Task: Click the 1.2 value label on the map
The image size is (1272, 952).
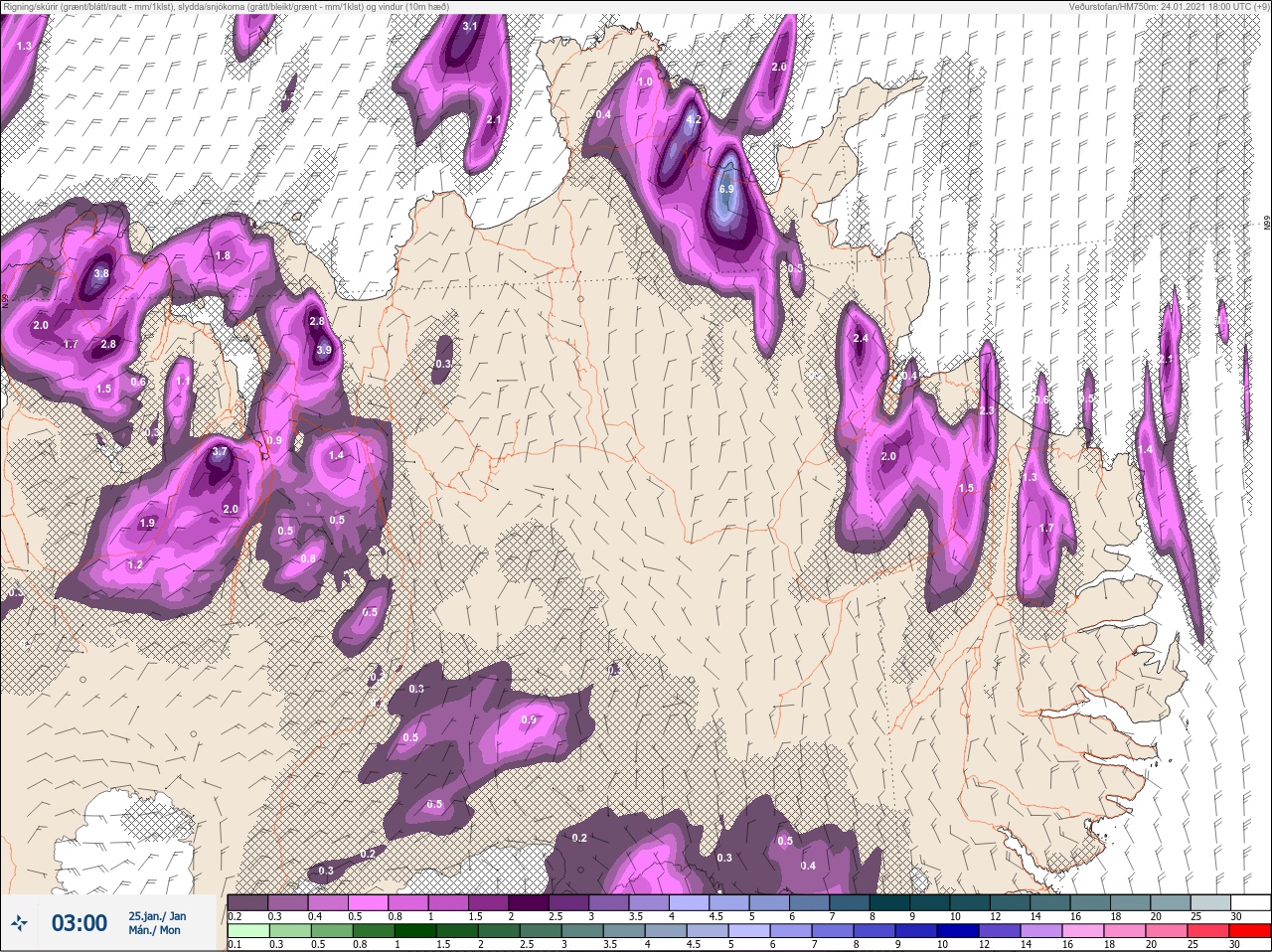Action: tap(136, 564)
